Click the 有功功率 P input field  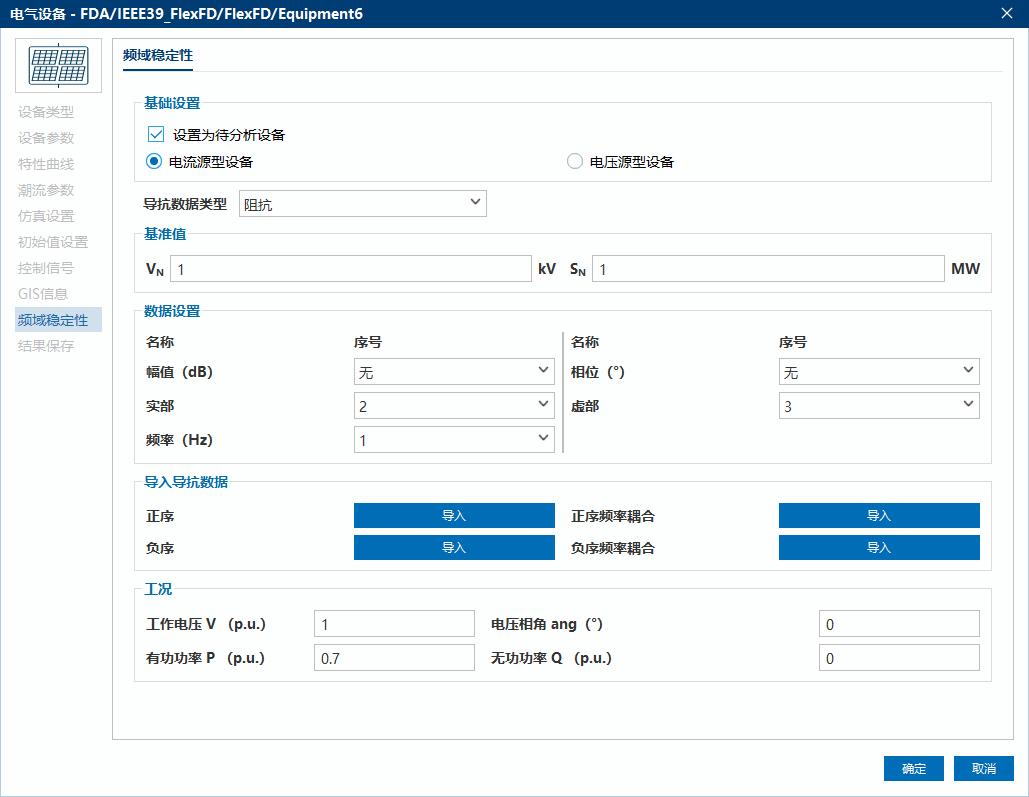pos(393,657)
